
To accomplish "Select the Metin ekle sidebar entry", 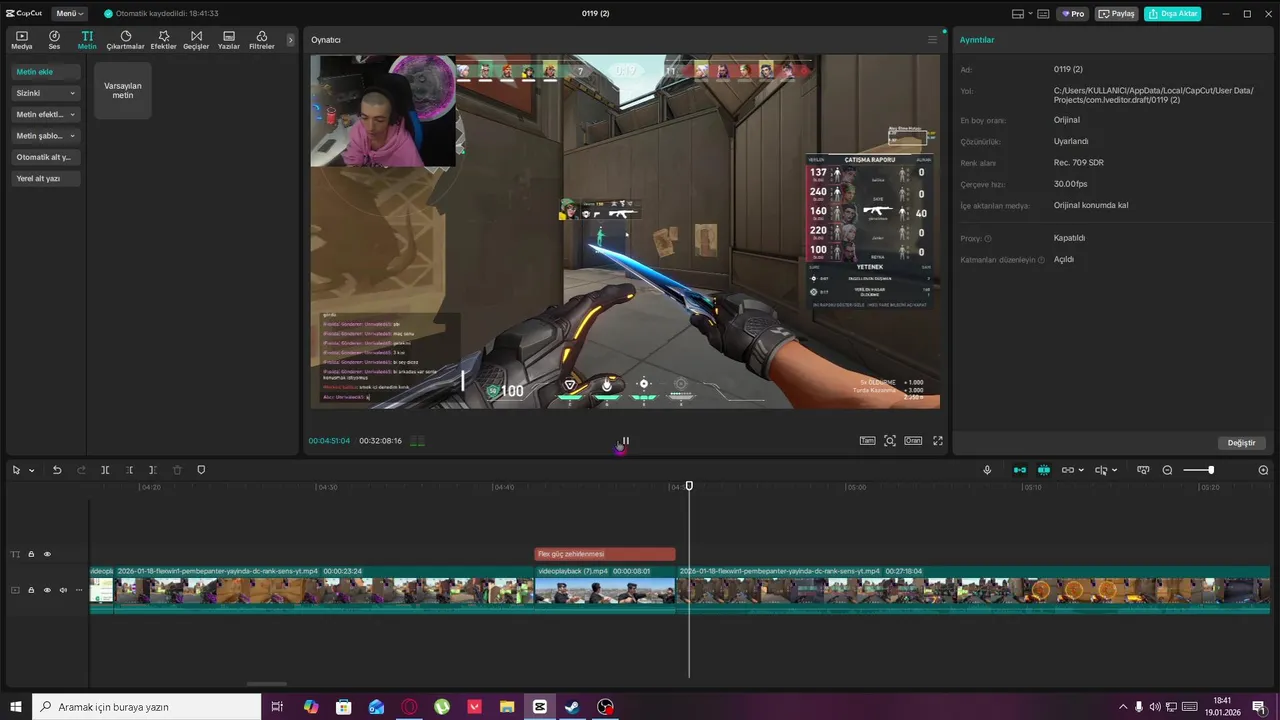I will pos(47,72).
